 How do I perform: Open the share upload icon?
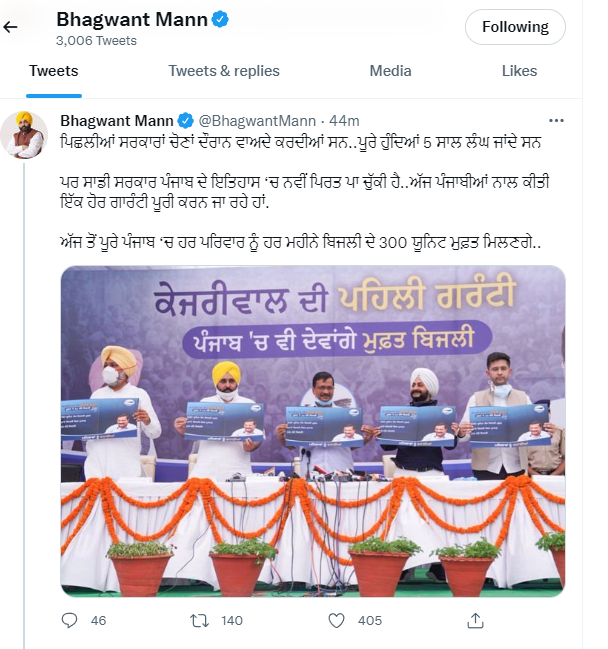[475, 620]
